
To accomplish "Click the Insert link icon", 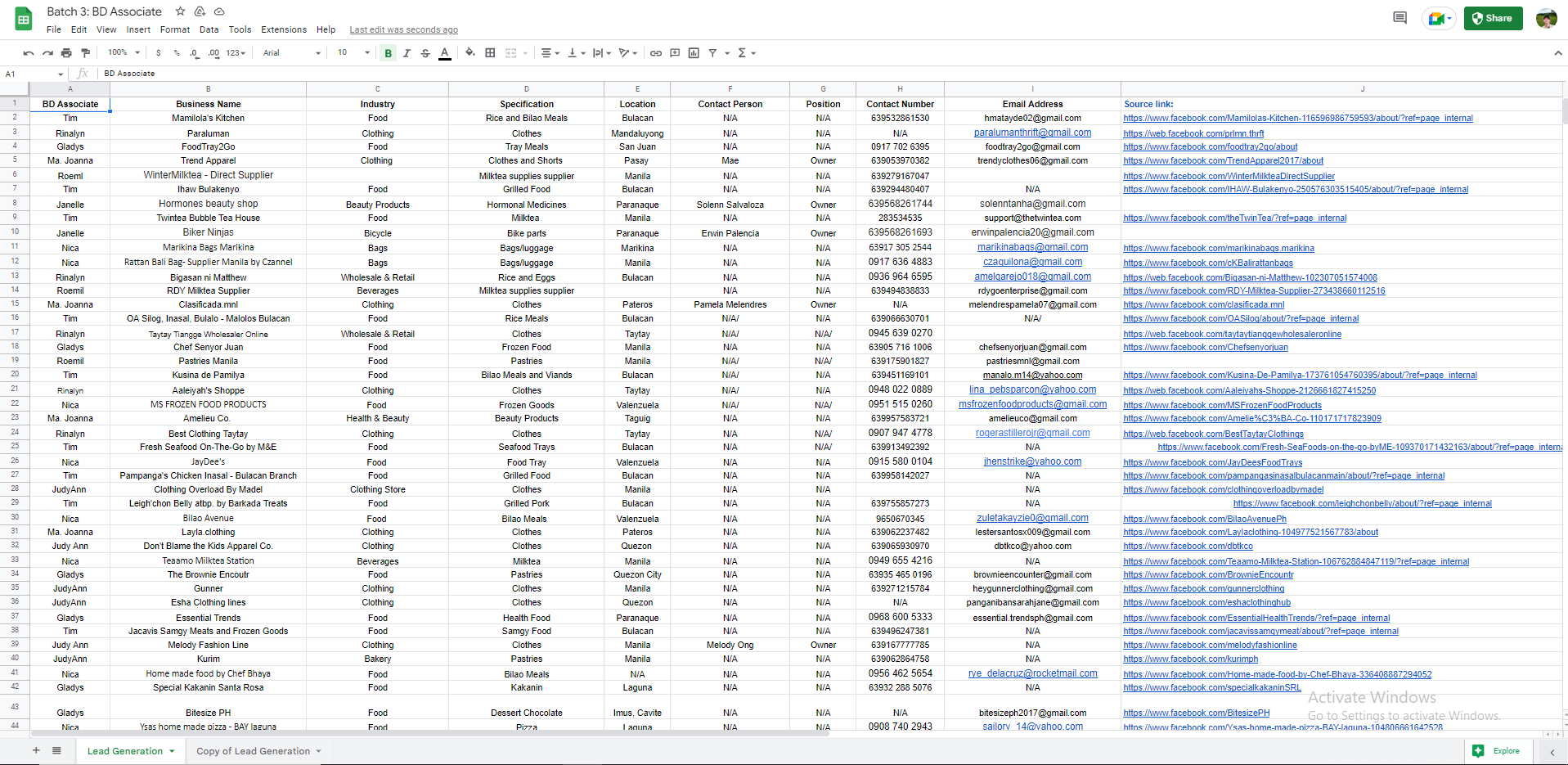I will pyautogui.click(x=656, y=53).
